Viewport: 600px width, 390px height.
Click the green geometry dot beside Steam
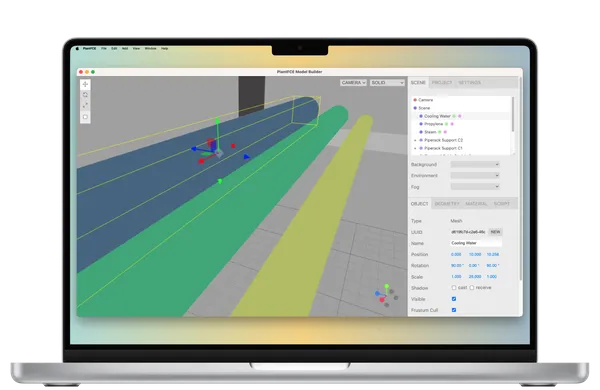pos(440,132)
